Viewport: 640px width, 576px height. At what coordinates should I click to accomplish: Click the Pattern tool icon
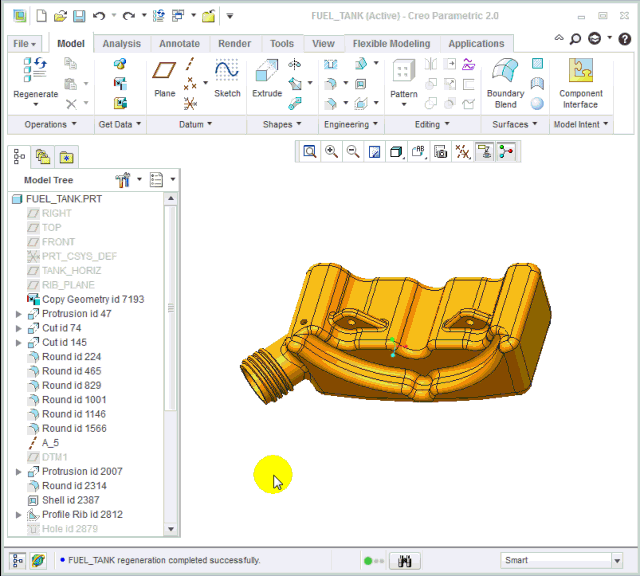[403, 70]
